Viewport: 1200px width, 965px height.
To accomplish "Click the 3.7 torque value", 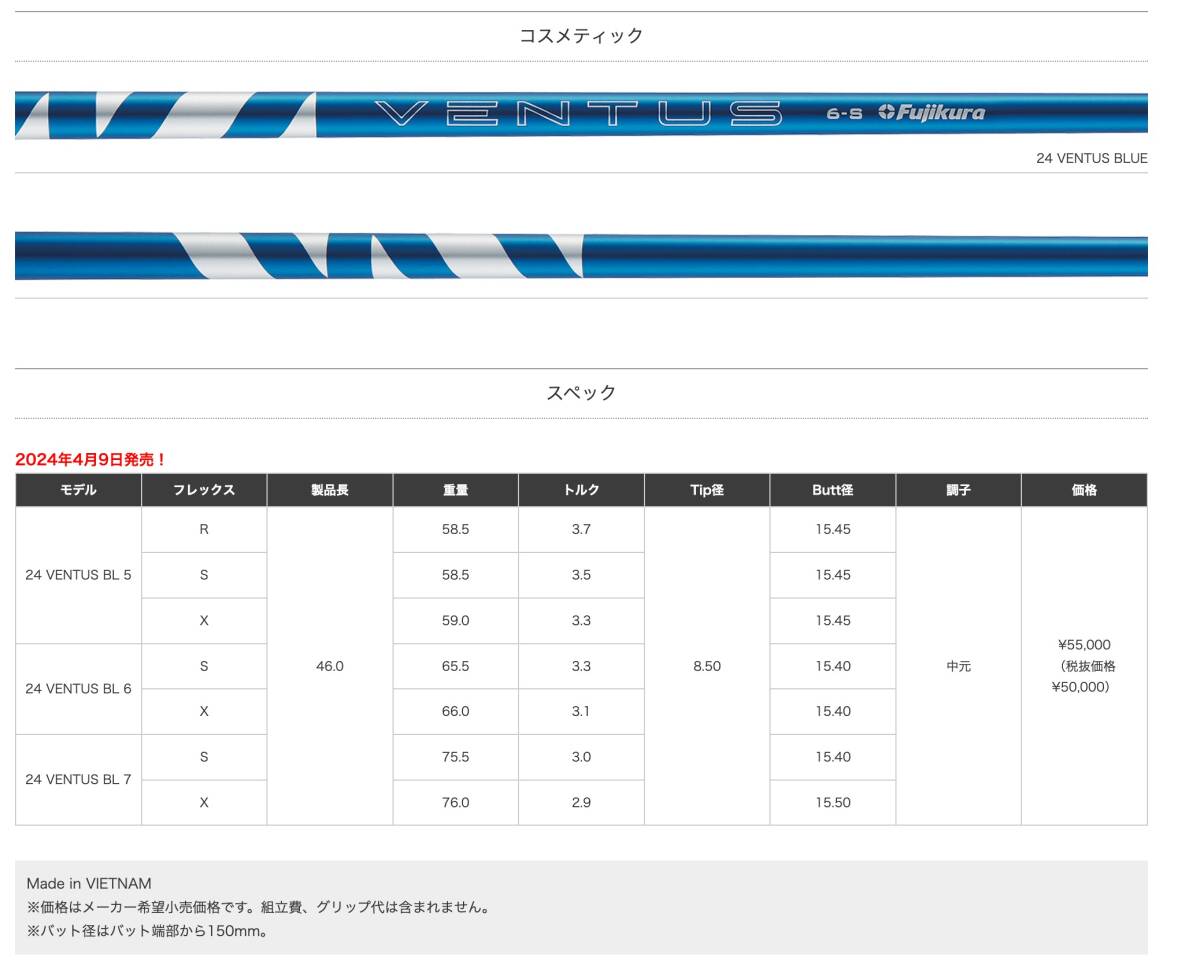I will click(x=581, y=530).
